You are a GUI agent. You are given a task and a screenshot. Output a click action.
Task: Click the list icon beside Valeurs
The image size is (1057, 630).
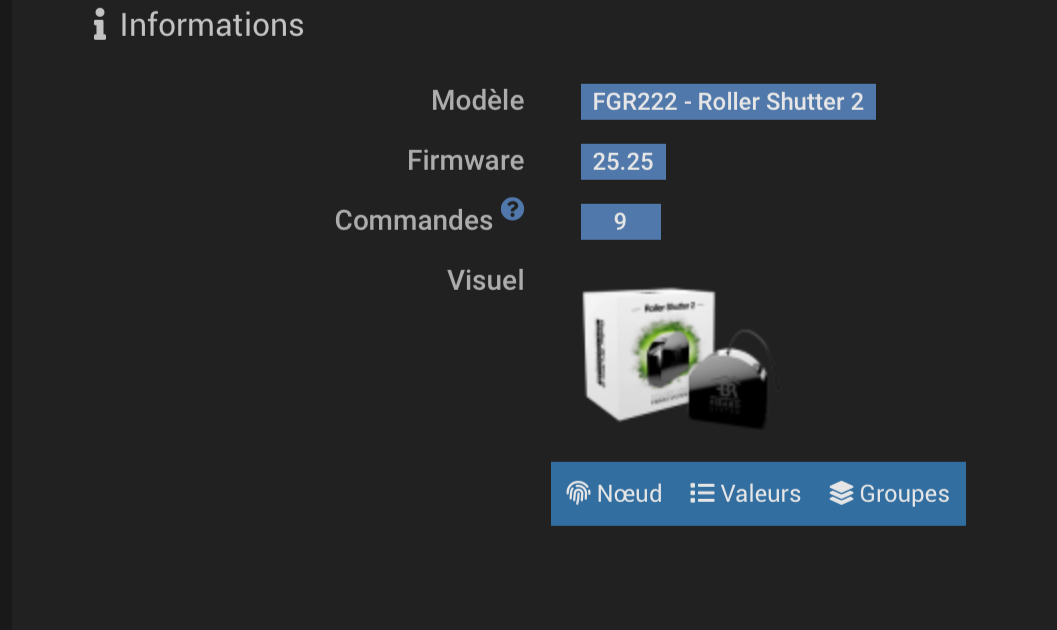[x=702, y=493]
